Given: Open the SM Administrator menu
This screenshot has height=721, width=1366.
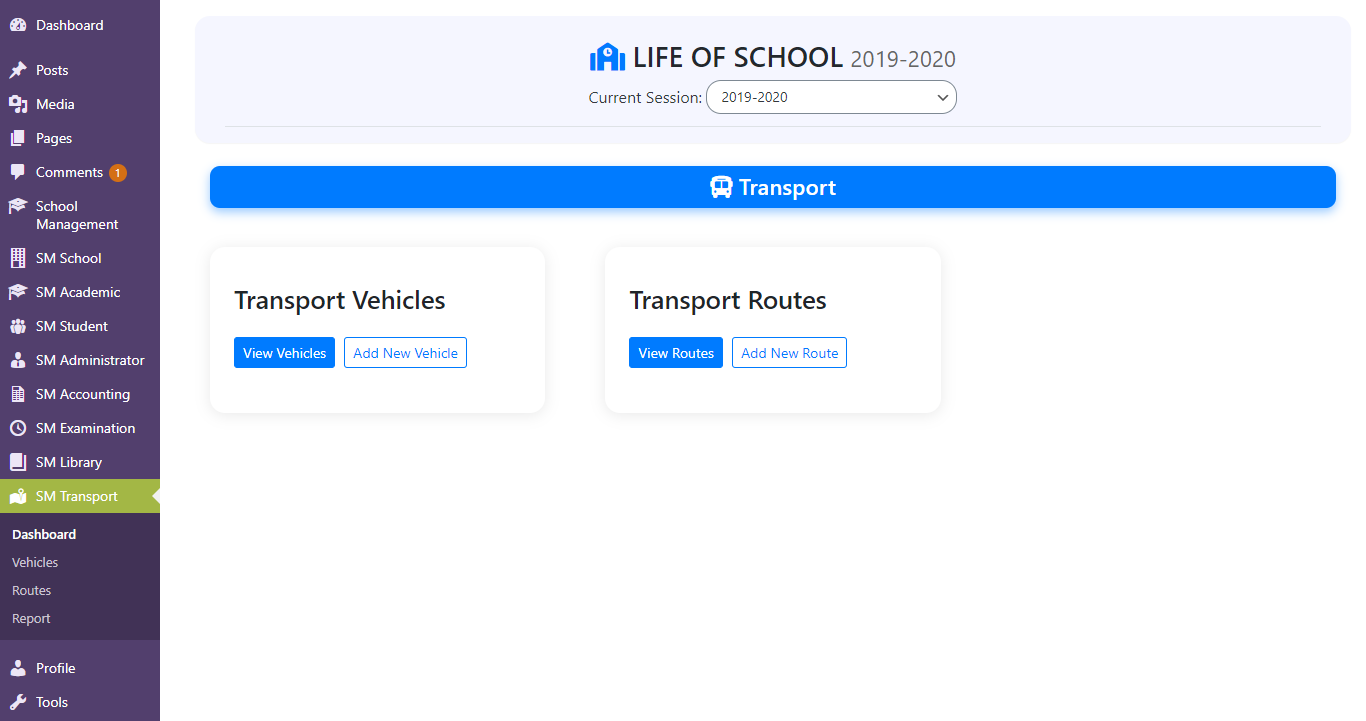Looking at the screenshot, I should [80, 360].
